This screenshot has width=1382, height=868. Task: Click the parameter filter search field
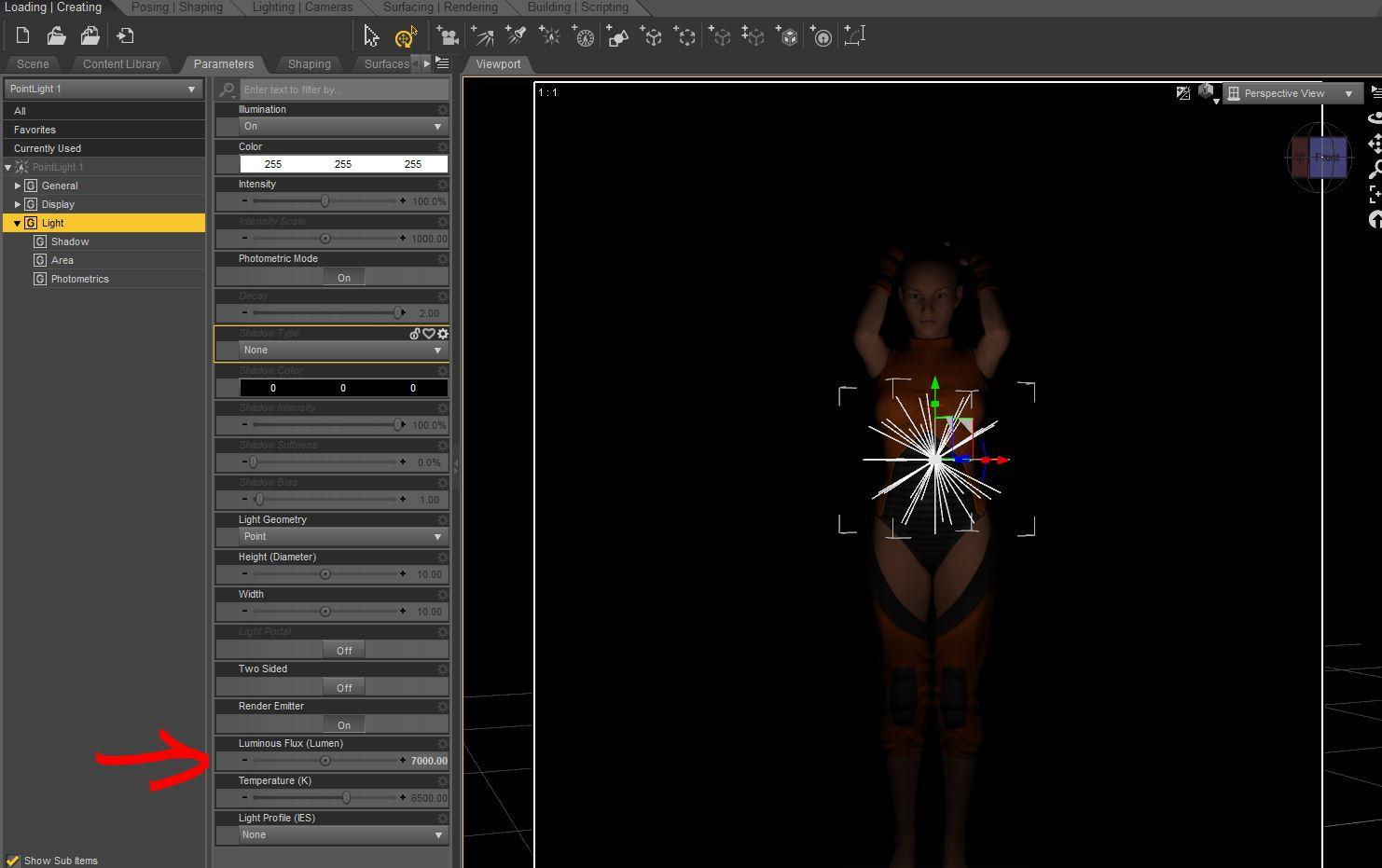click(344, 90)
